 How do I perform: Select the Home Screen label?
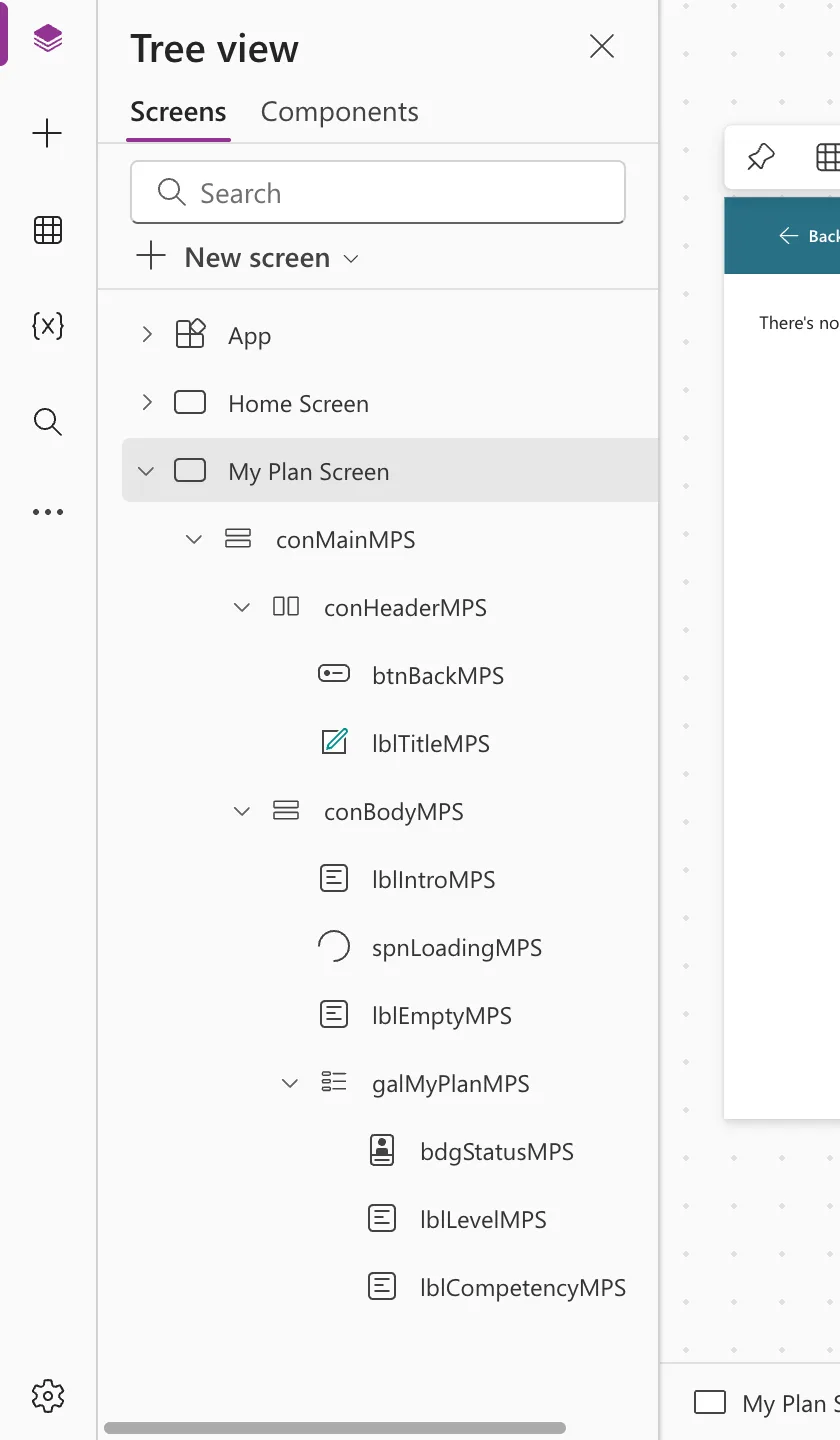point(298,404)
